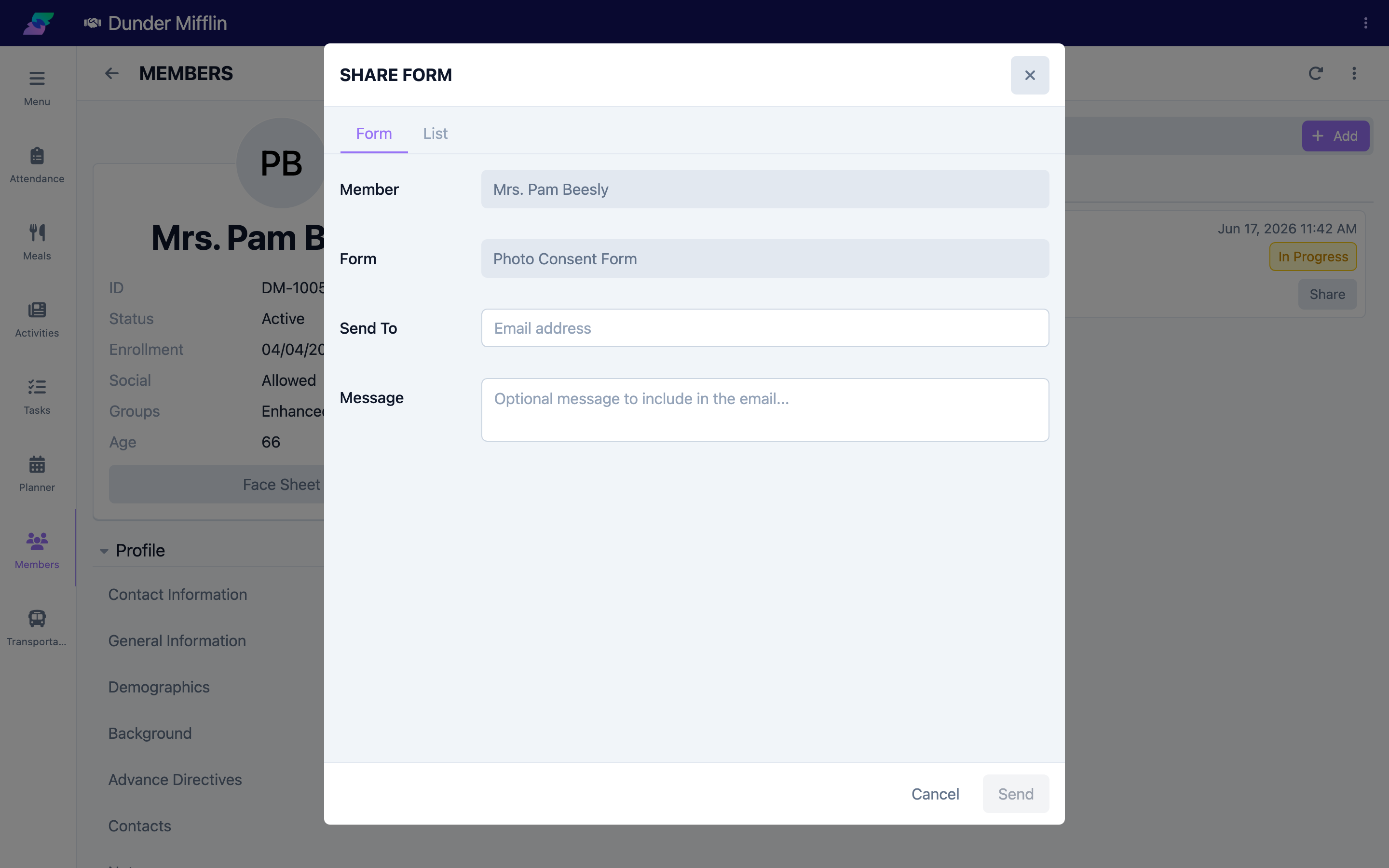Go to Attendance in the sidebar
The image size is (1389, 868).
pos(37,165)
